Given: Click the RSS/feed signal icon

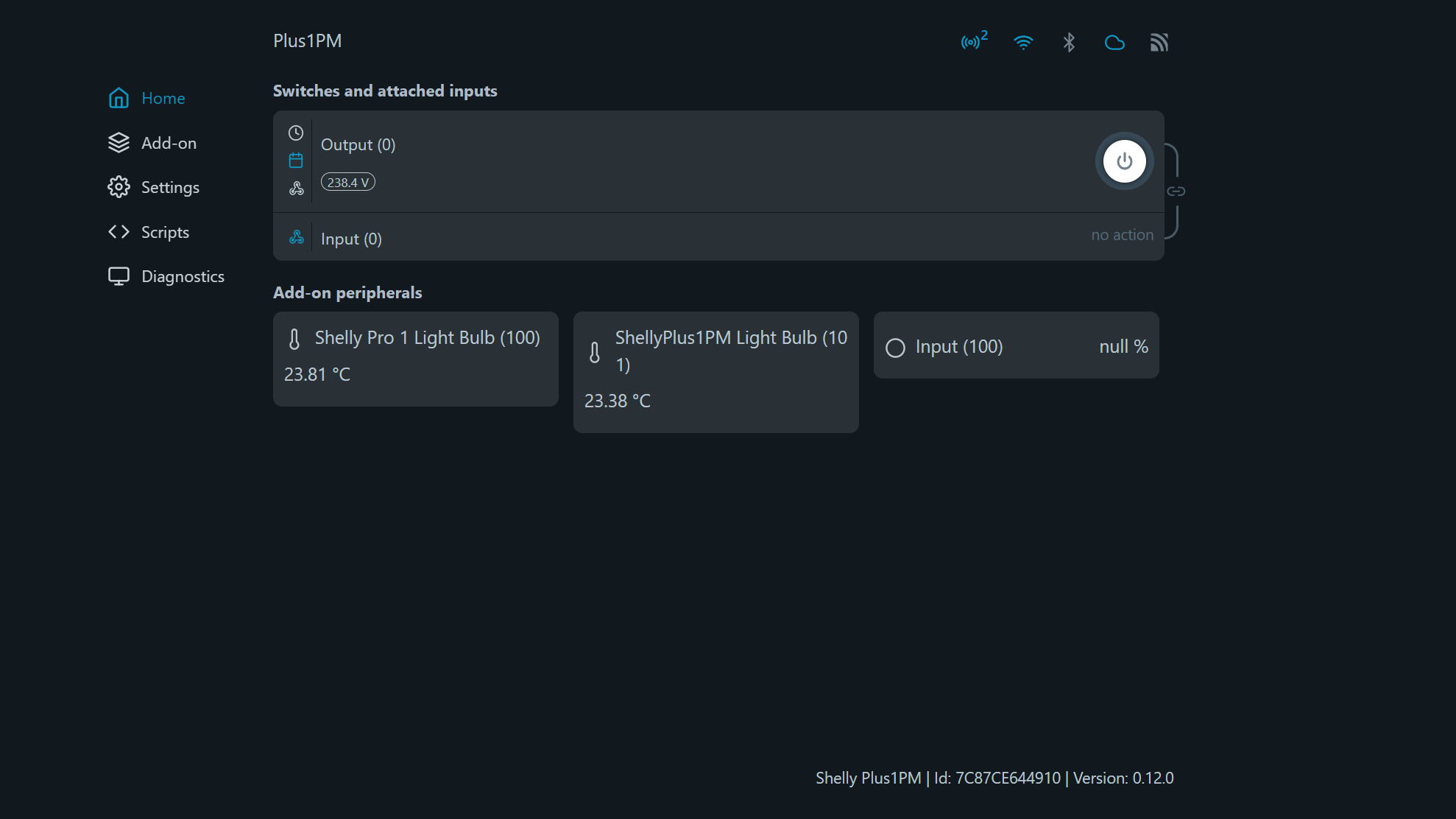Looking at the screenshot, I should [x=1160, y=42].
